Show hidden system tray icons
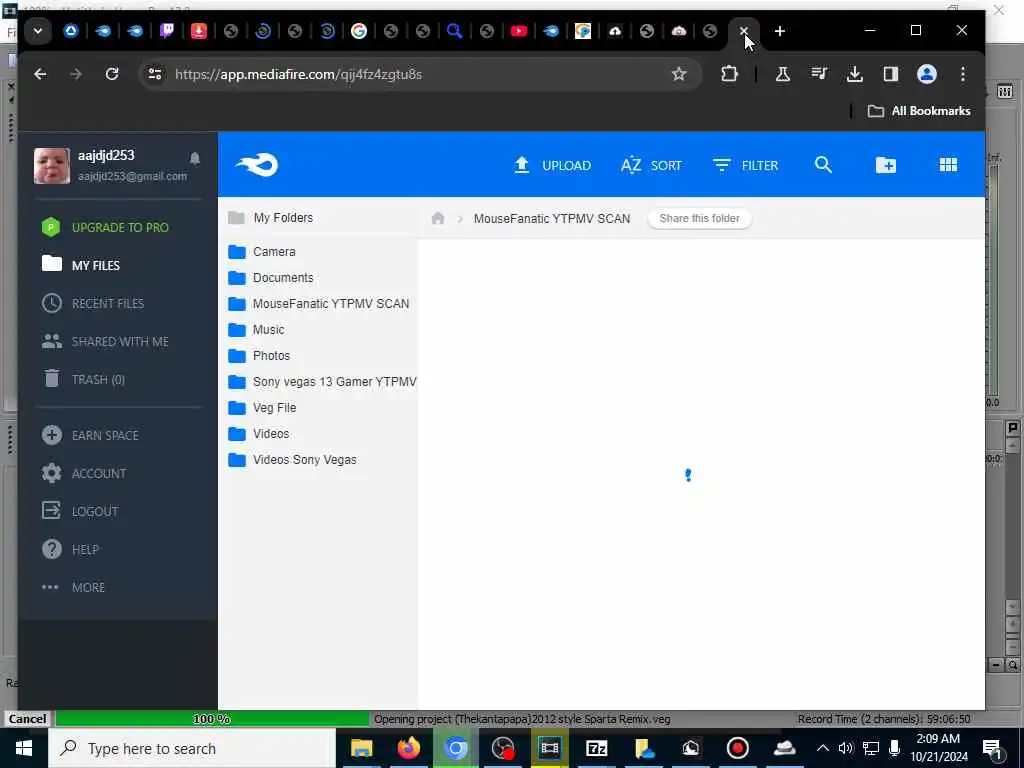1024x768 pixels. click(823, 748)
